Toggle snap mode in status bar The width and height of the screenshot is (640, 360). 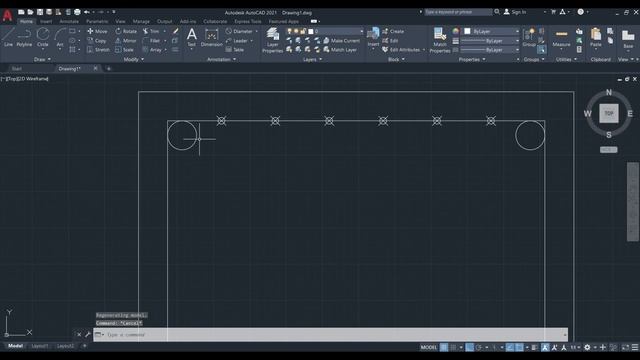tap(453, 347)
